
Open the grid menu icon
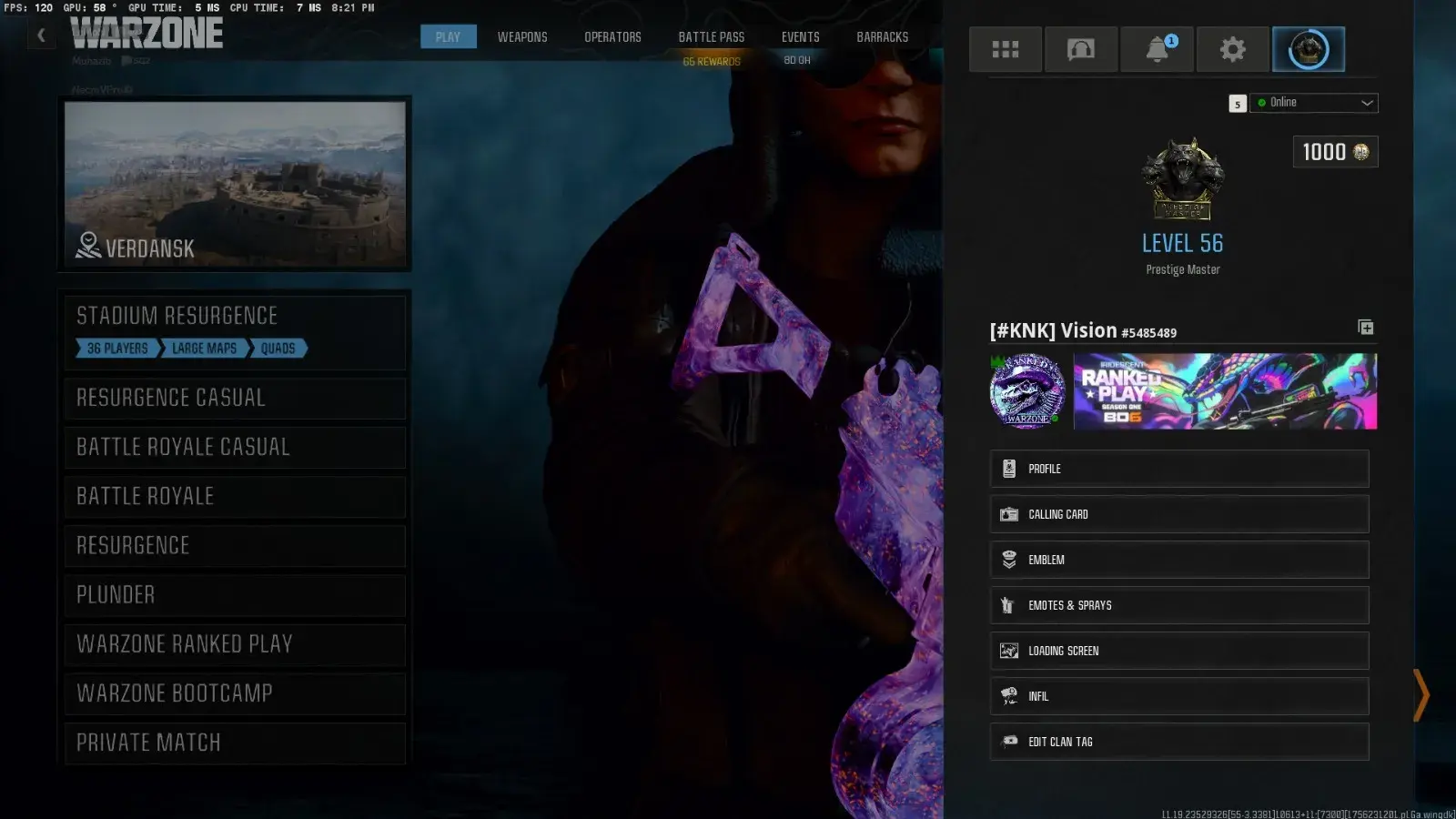1005,49
